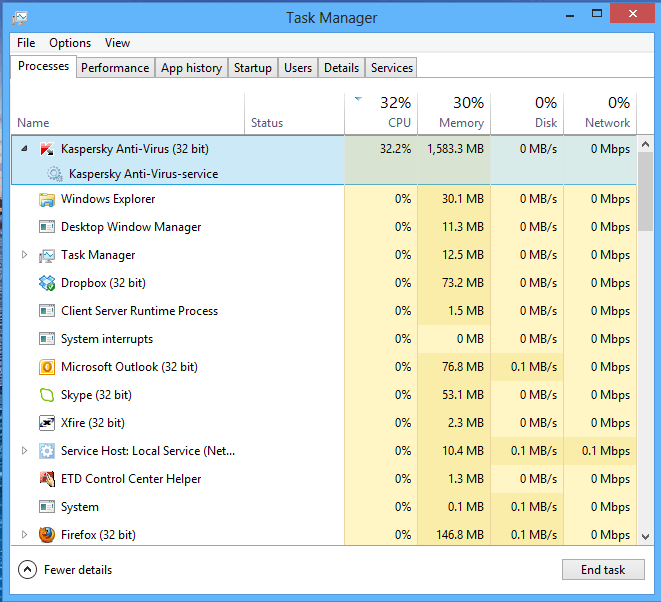Switch to the App history tab
The height and width of the screenshot is (602, 661).
click(x=191, y=68)
